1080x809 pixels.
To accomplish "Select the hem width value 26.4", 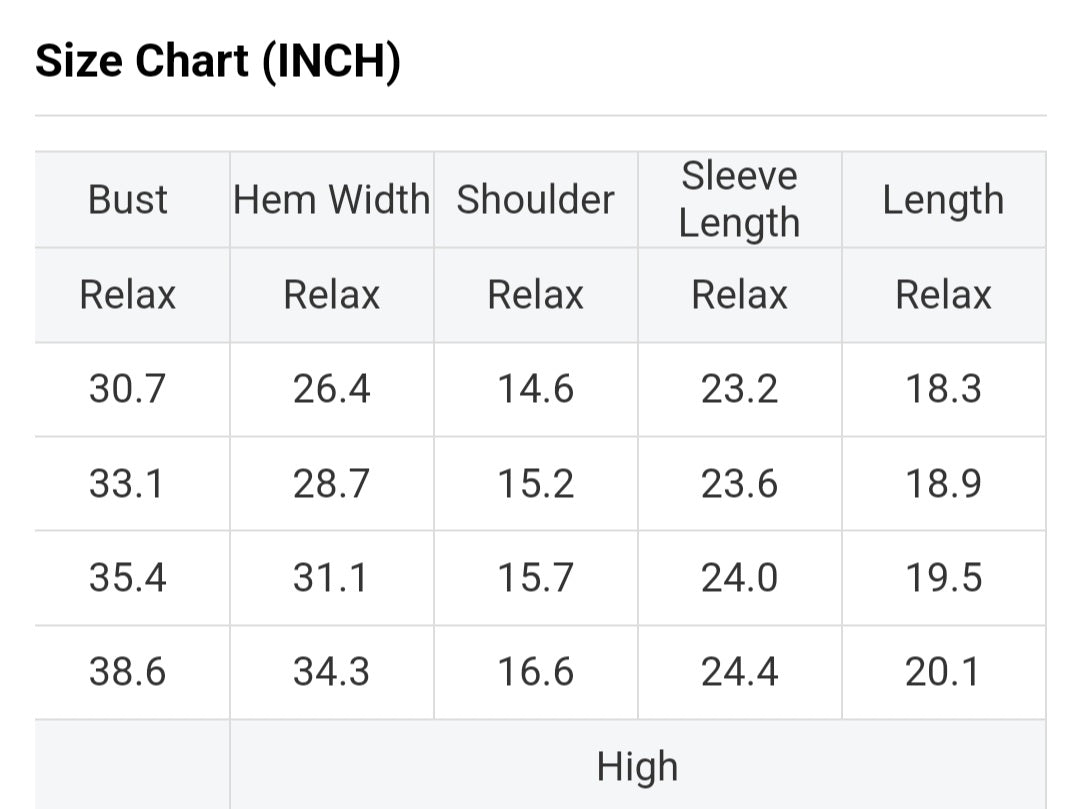I will pyautogui.click(x=331, y=389).
